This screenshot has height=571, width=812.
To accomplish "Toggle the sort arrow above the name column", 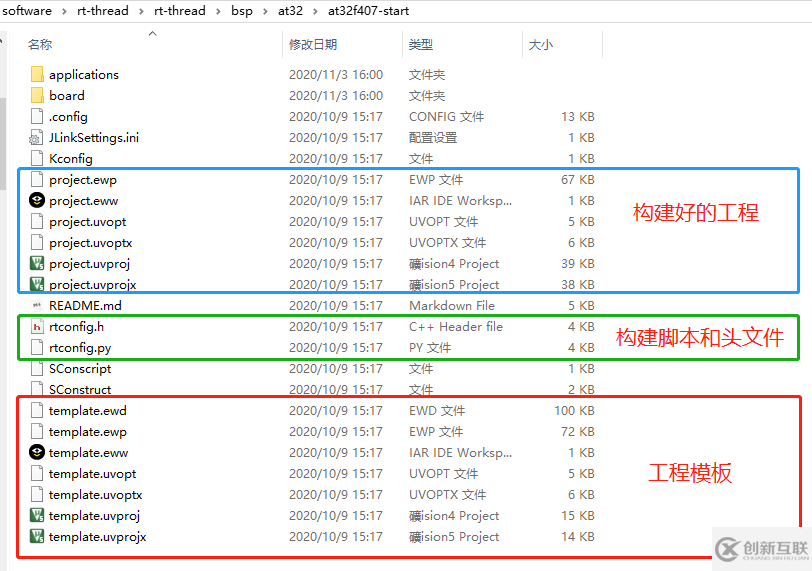I will pos(152,34).
